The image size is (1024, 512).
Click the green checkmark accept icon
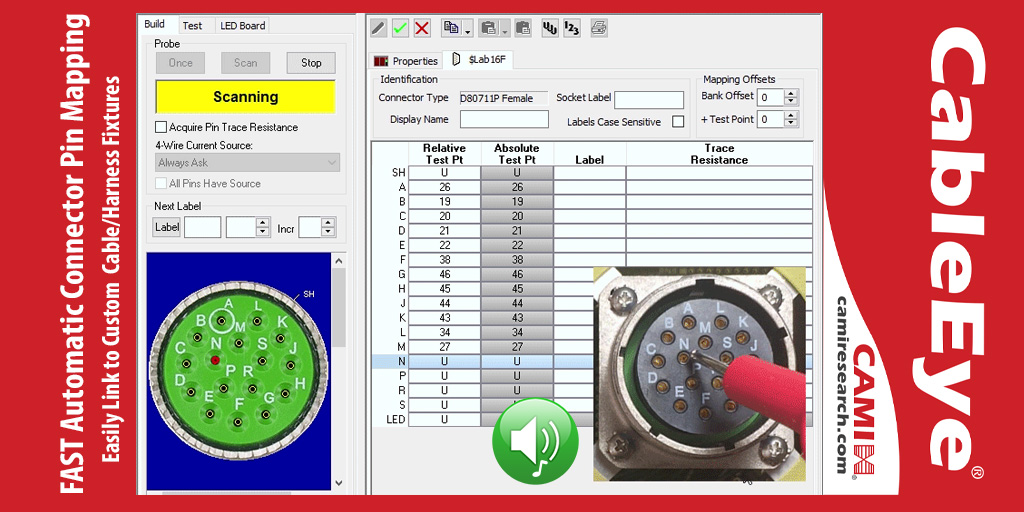[x=400, y=28]
